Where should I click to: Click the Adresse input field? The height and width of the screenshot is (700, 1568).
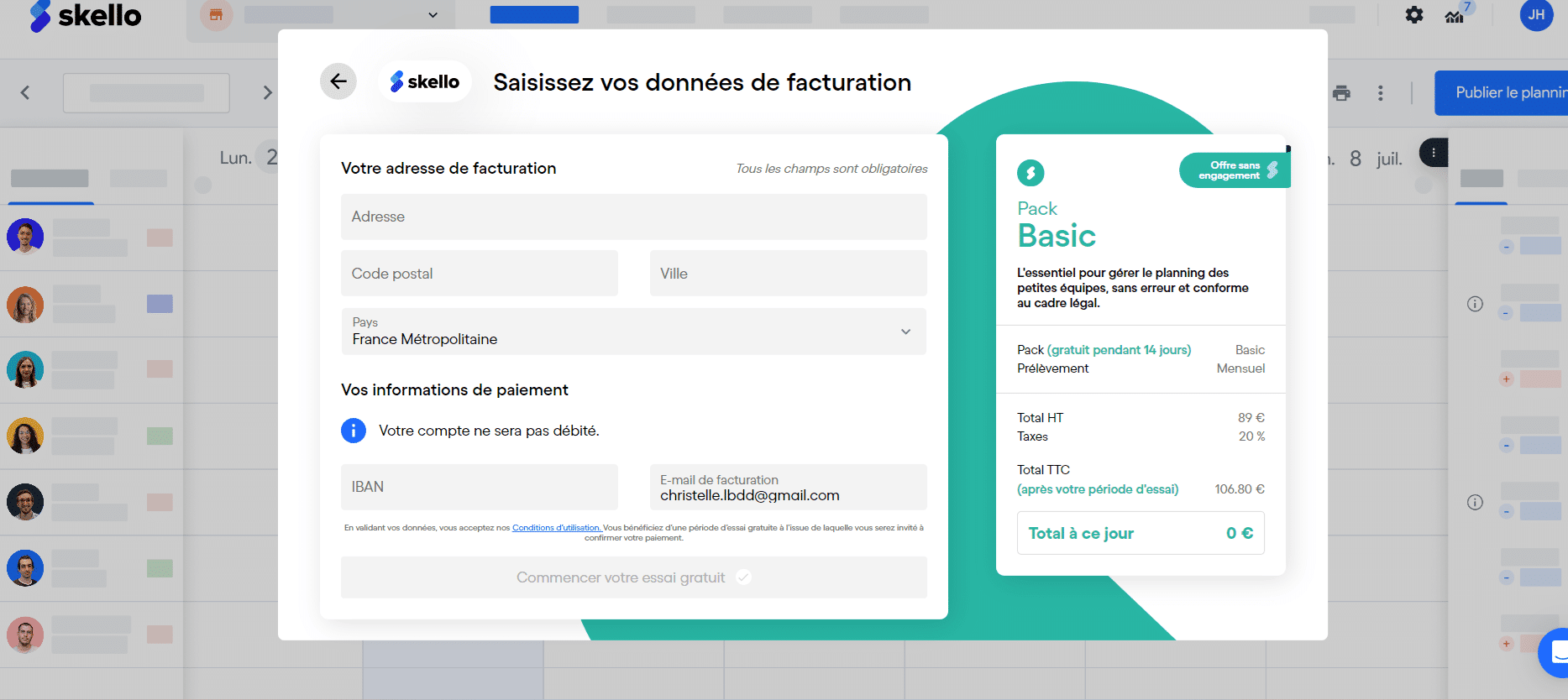[x=633, y=217]
